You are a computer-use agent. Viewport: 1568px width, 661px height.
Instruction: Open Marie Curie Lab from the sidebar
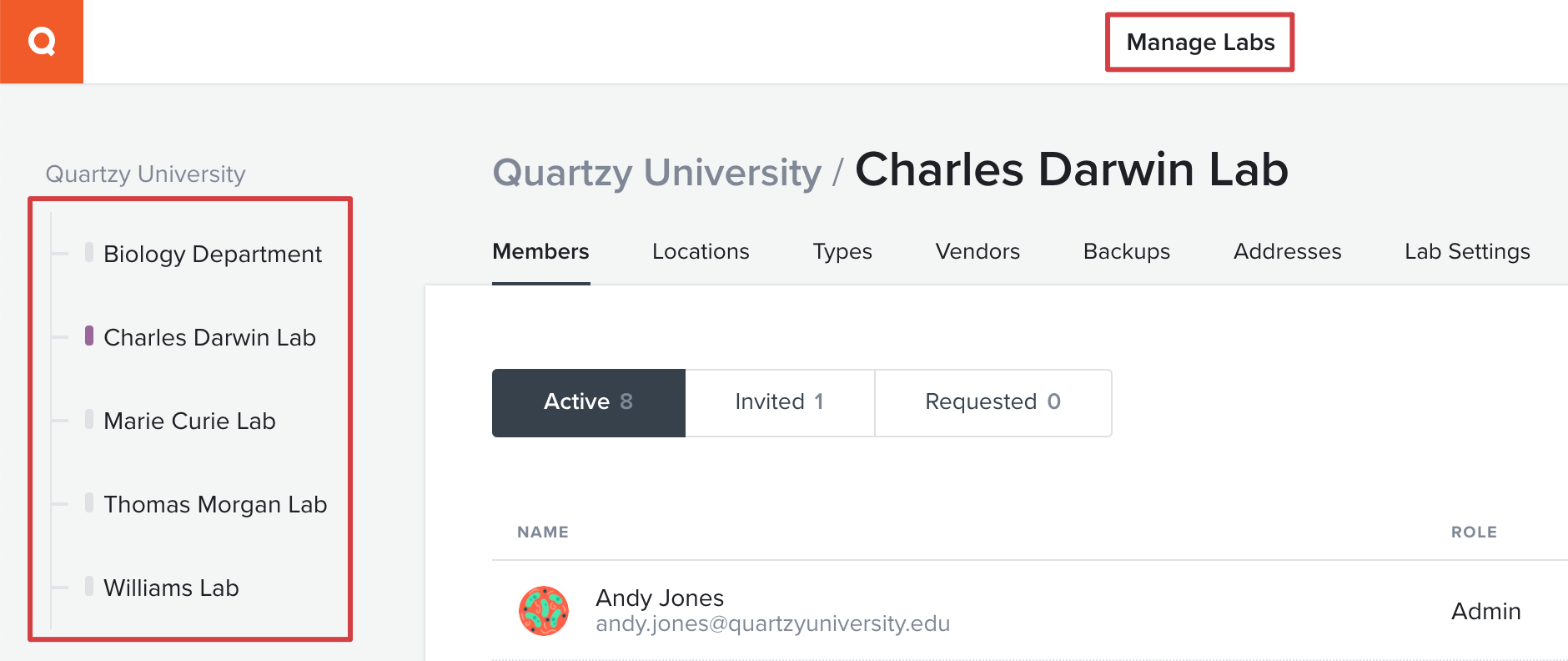click(x=189, y=421)
